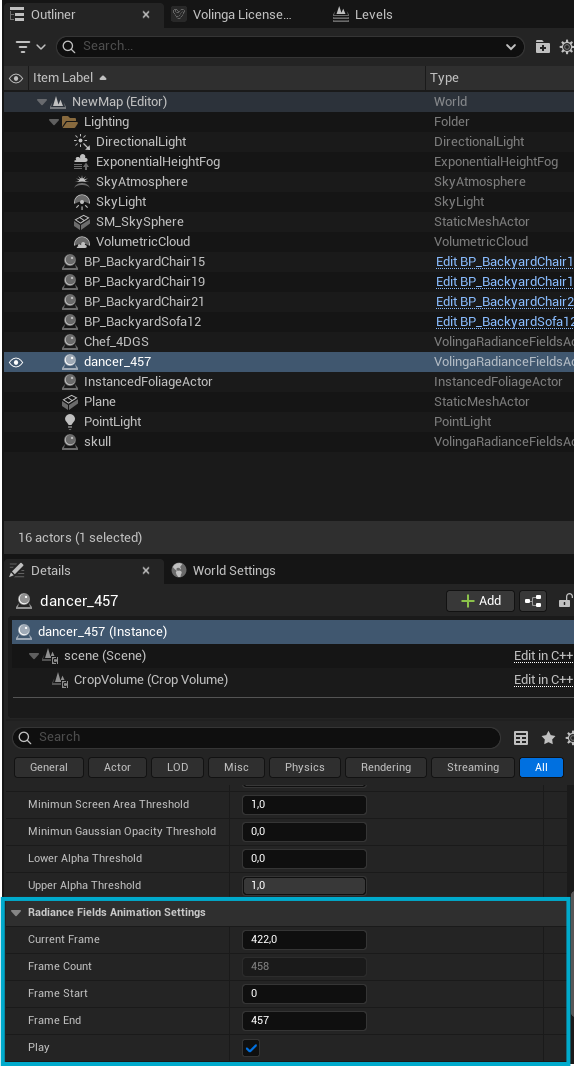Collapse NewMap (Editor) tree node
Viewport: 574px width, 1067px height.
click(x=42, y=102)
